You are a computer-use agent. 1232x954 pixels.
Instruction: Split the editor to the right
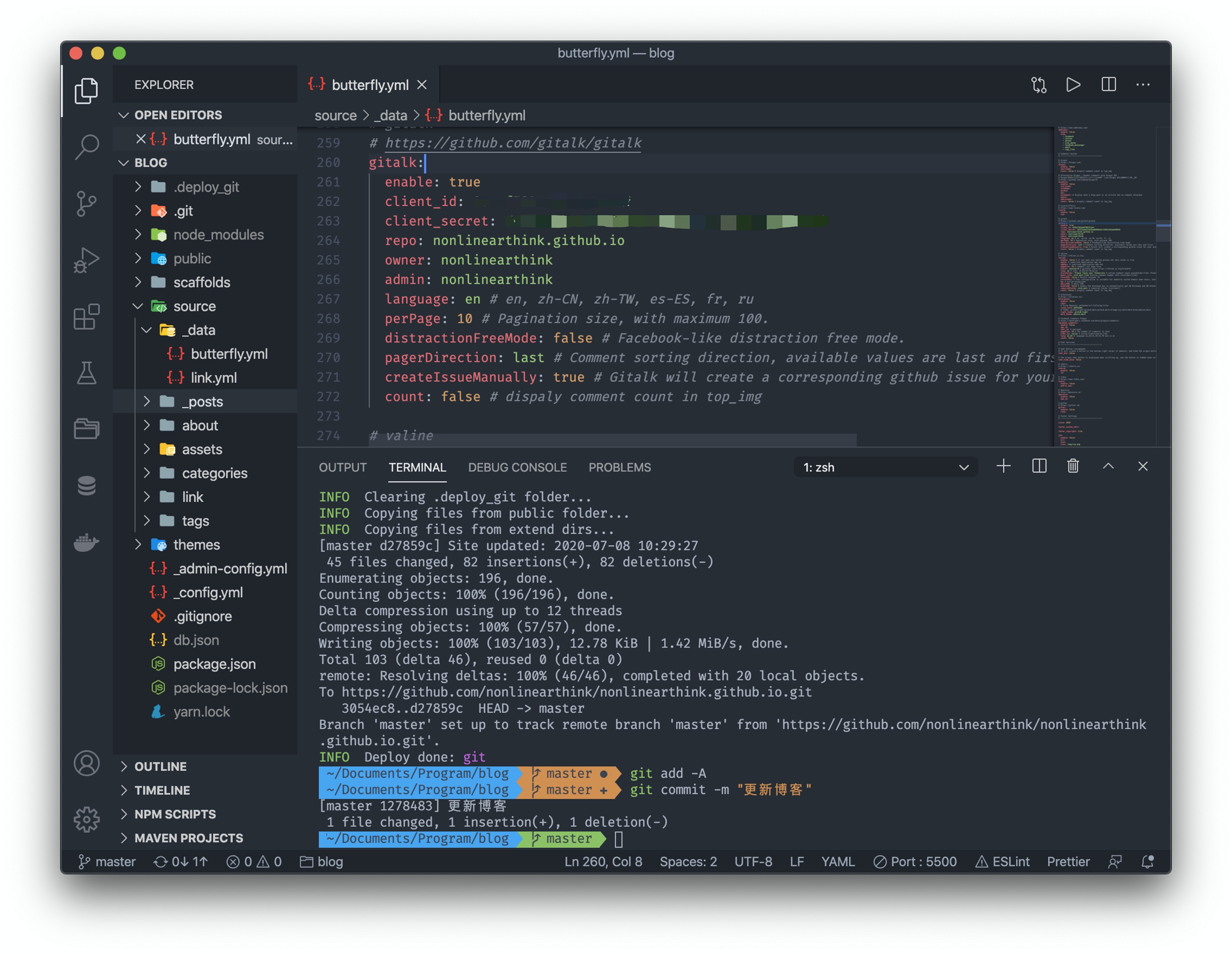point(1108,85)
